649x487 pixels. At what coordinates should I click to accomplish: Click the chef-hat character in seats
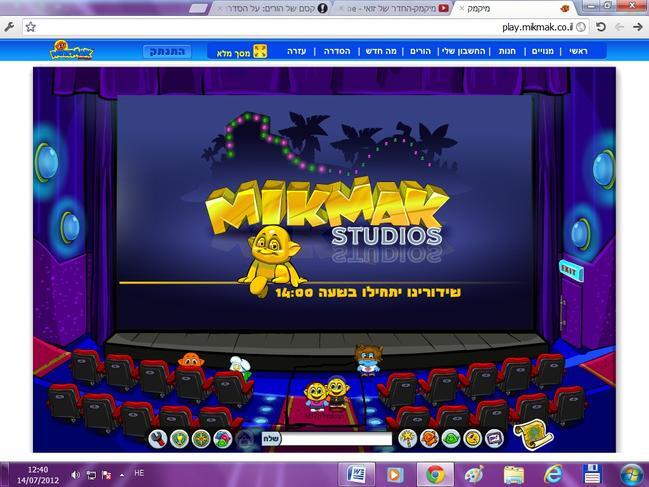coord(240,367)
